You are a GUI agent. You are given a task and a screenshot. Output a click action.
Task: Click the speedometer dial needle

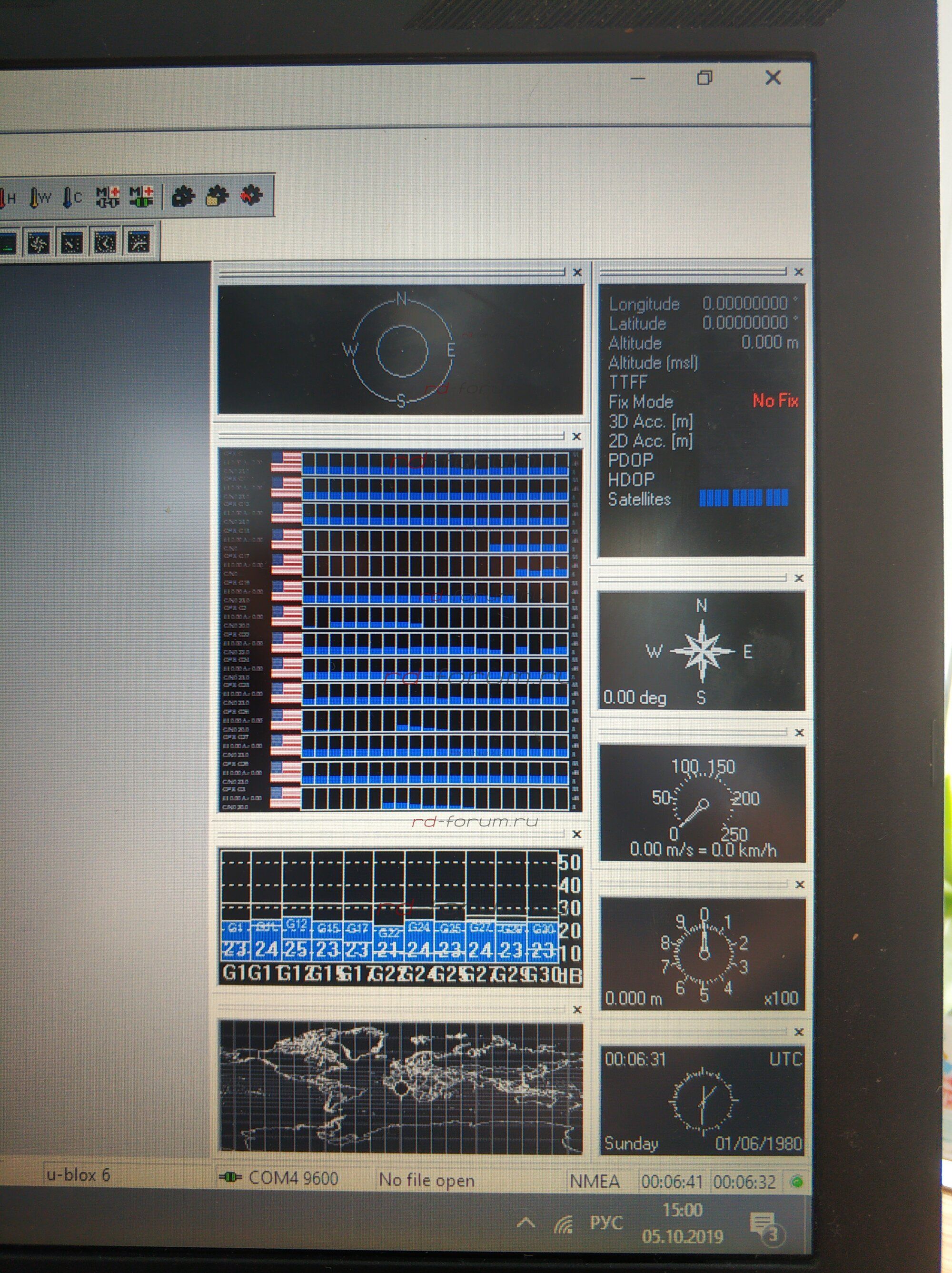pyautogui.click(x=694, y=813)
